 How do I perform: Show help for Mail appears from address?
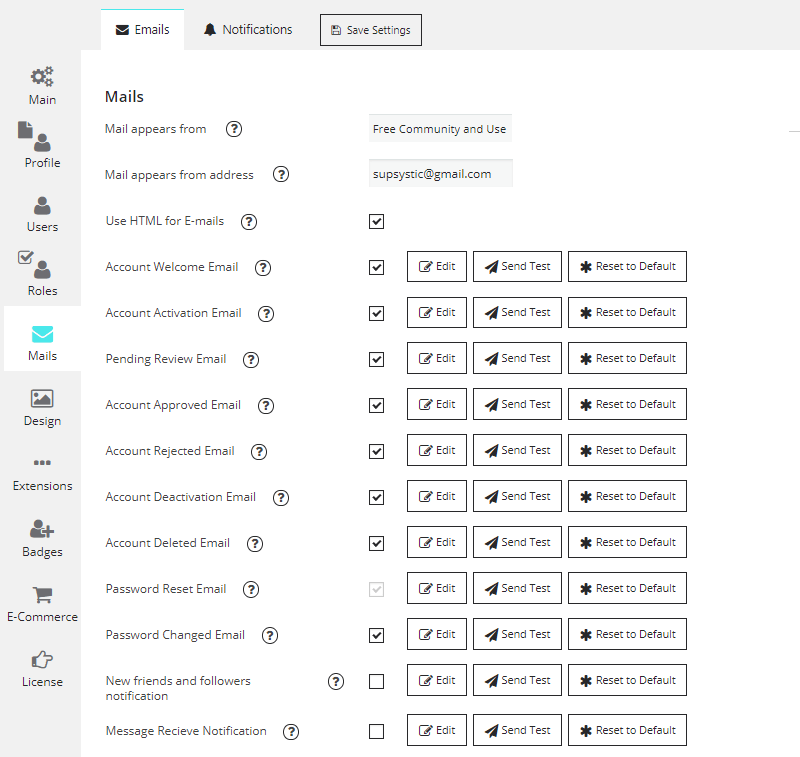point(281,174)
